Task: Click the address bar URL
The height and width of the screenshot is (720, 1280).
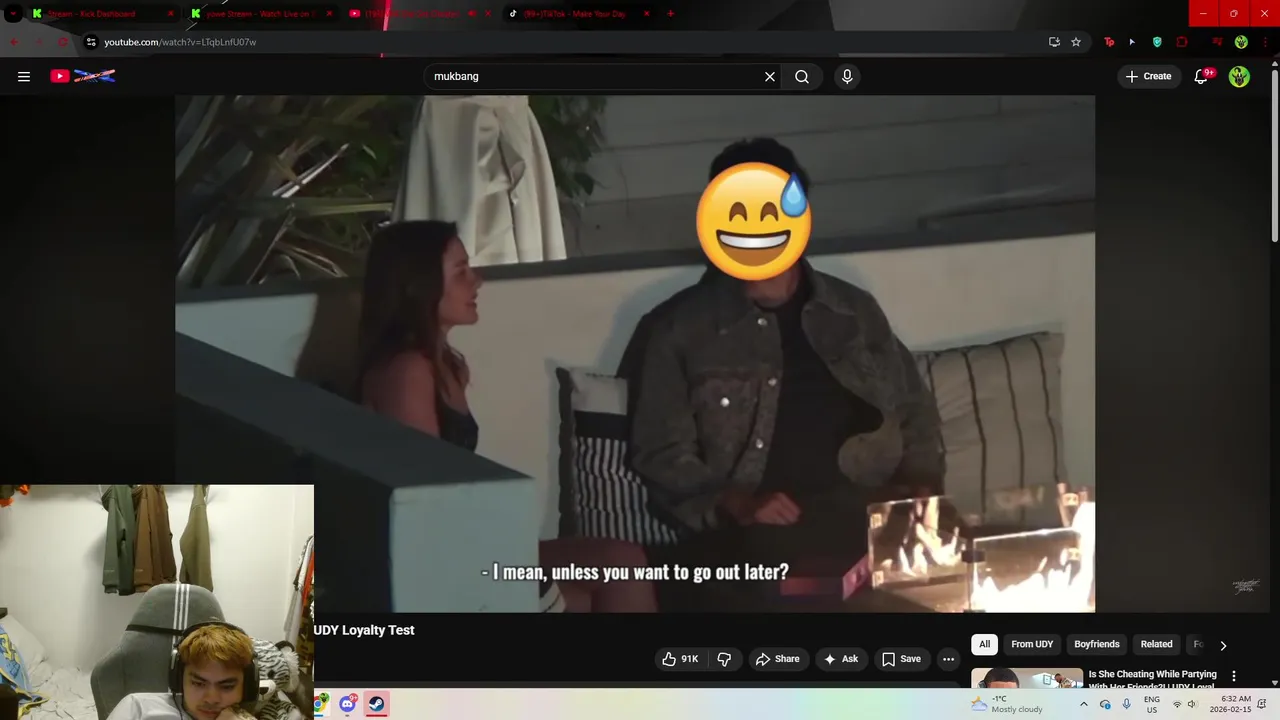Action: coord(180,42)
